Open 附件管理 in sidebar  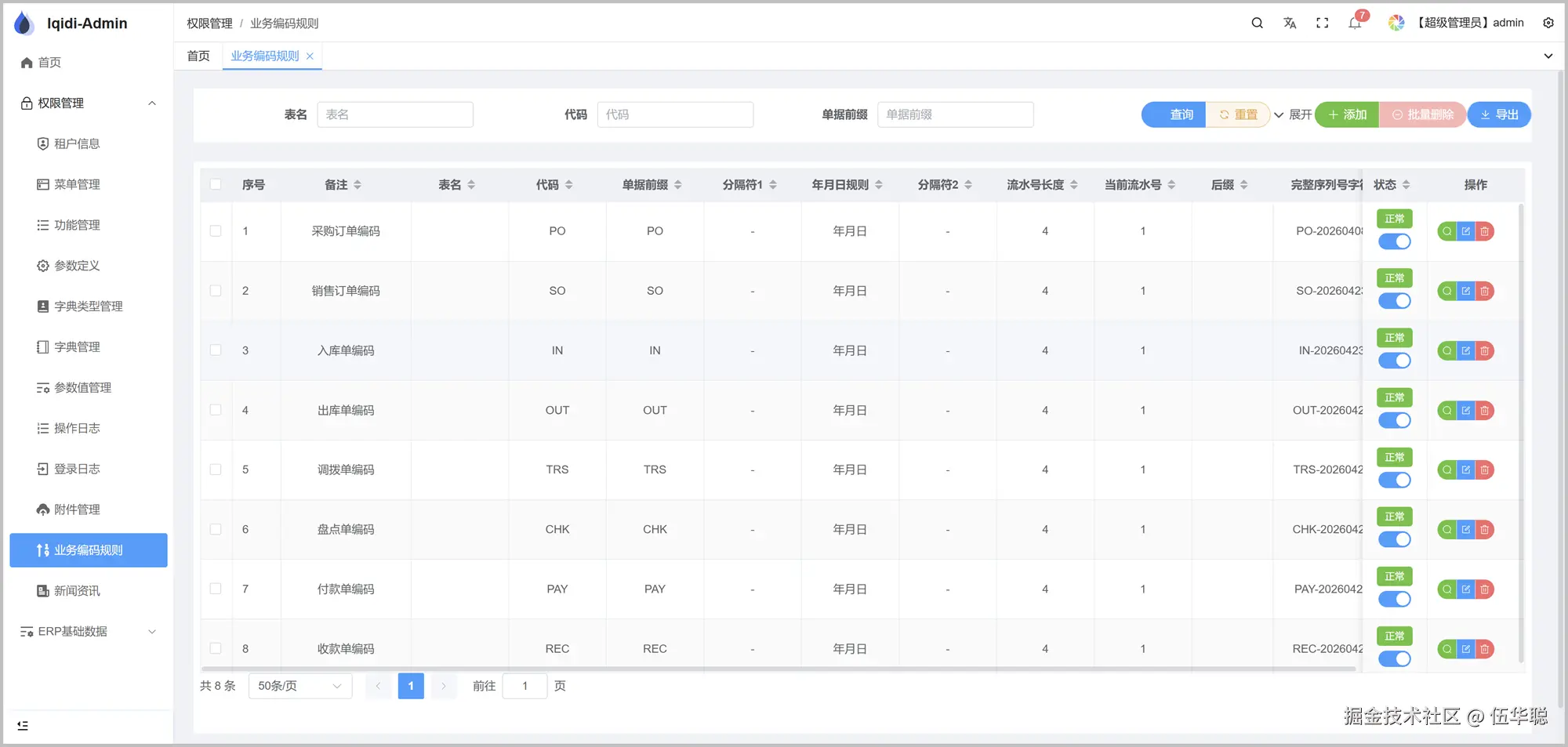click(89, 509)
